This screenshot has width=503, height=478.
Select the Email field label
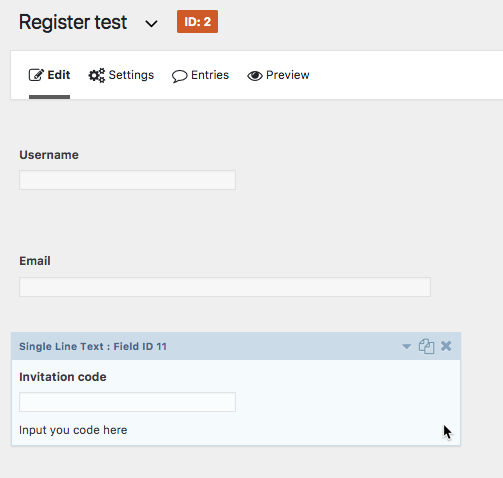pos(35,261)
